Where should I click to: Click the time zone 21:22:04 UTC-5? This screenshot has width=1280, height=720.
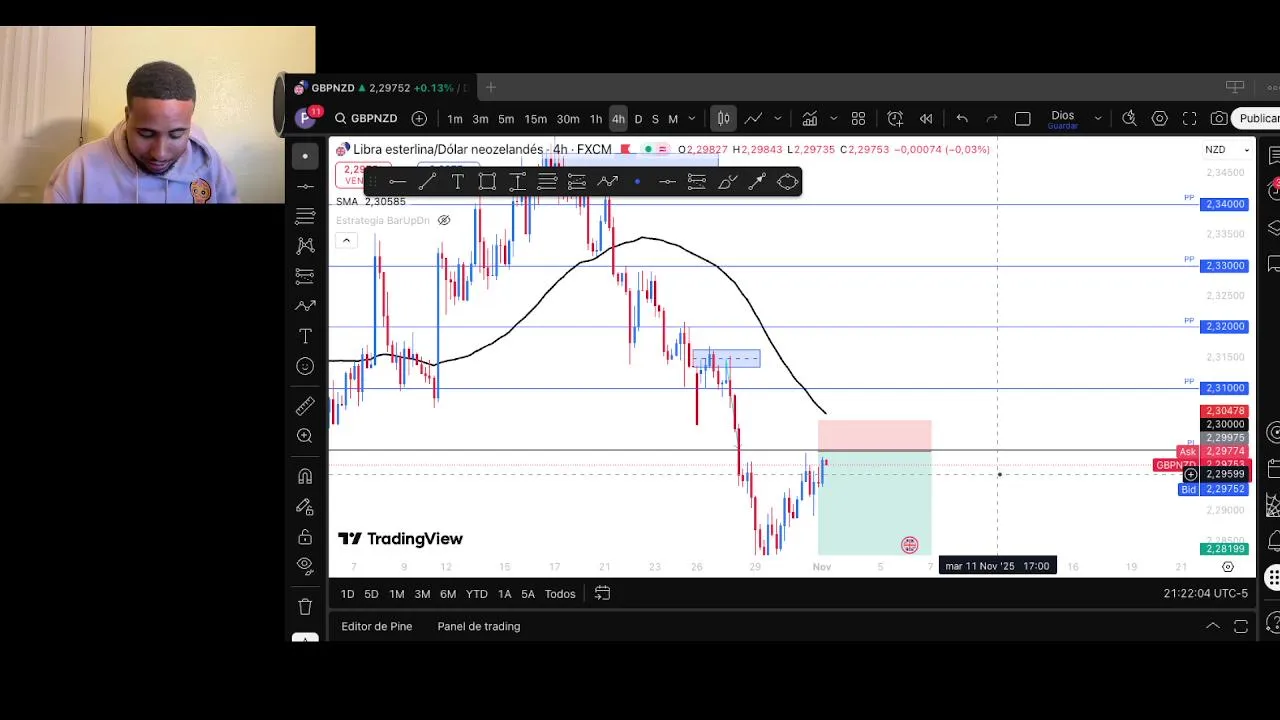pos(1205,593)
